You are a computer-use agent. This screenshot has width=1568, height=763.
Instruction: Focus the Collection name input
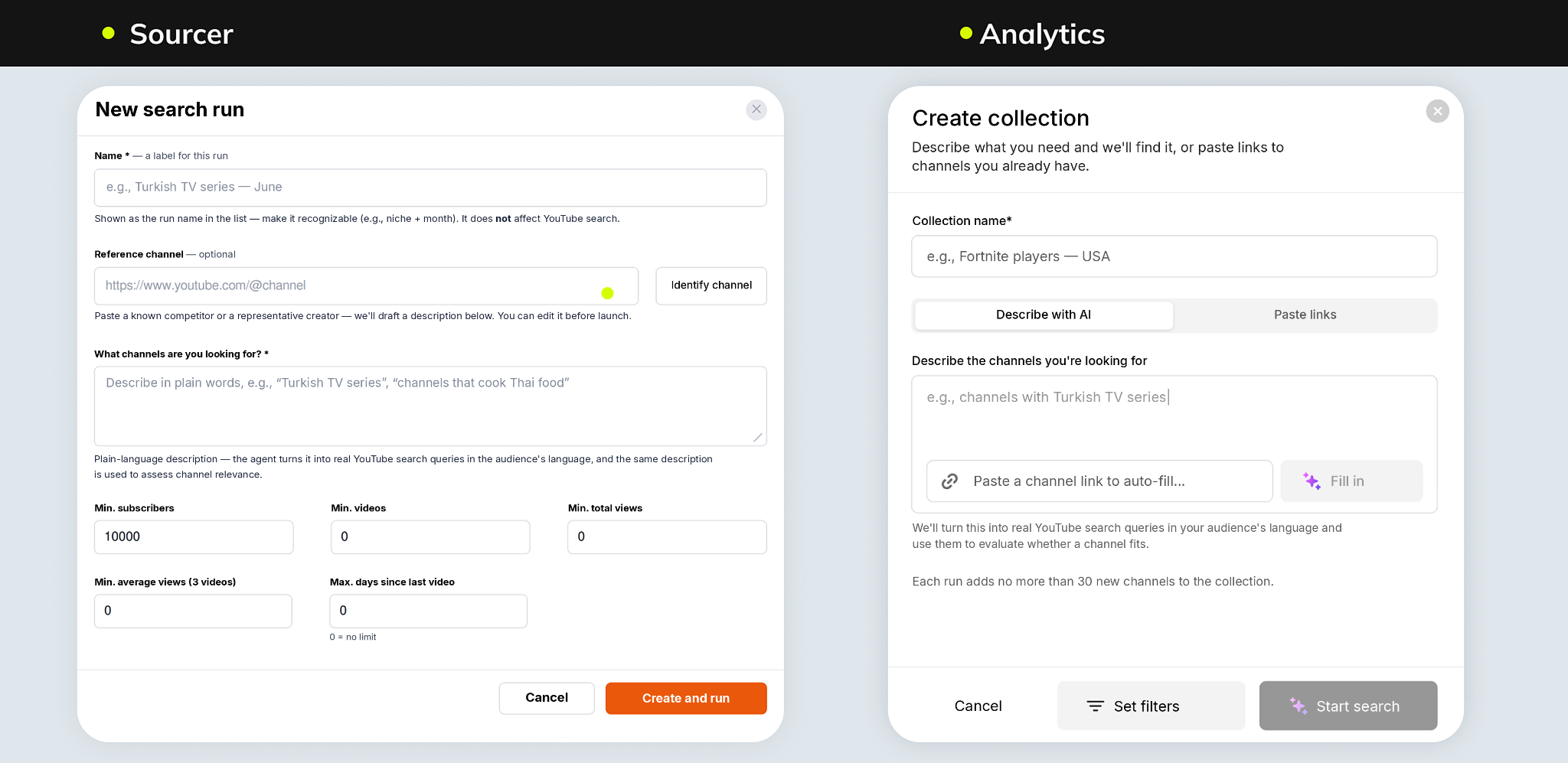pyautogui.click(x=1174, y=256)
